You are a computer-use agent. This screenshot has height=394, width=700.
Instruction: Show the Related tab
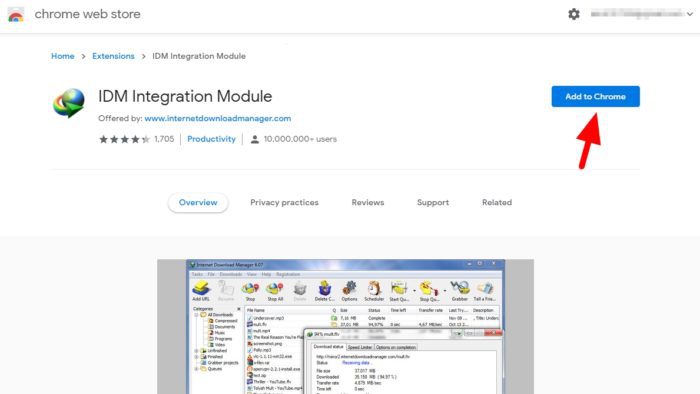(x=497, y=203)
